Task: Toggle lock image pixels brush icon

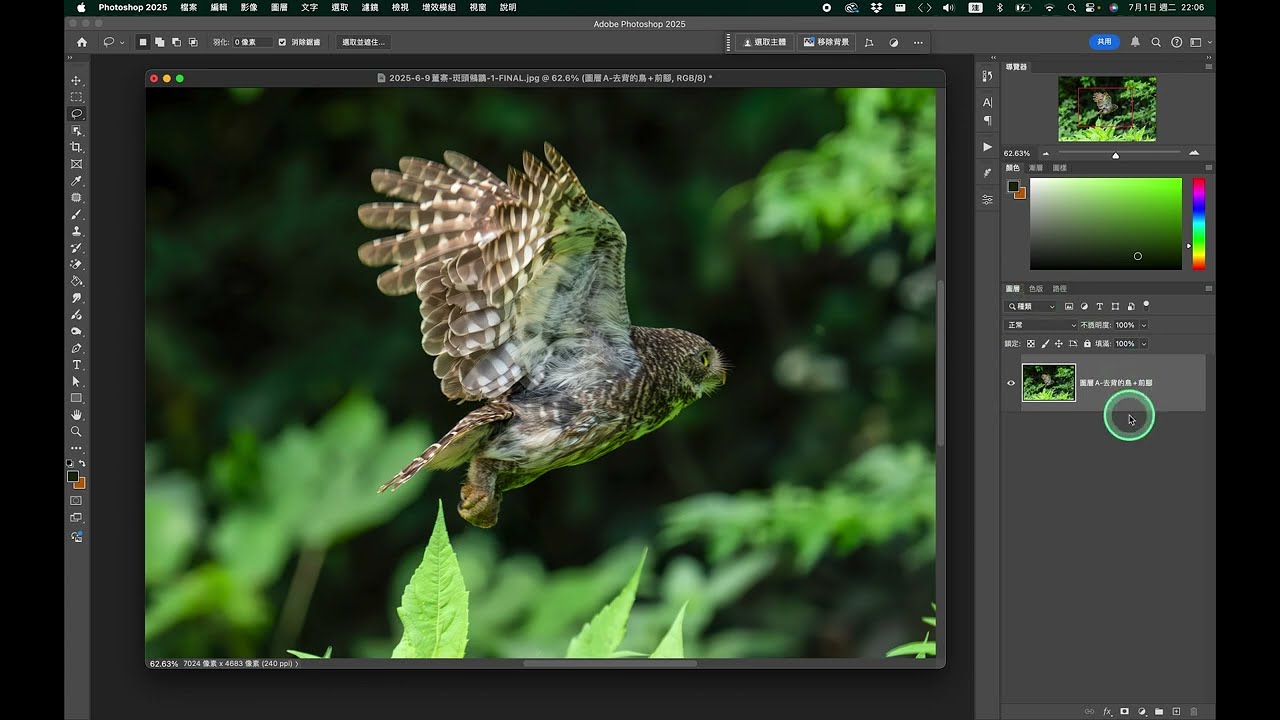Action: point(1045,343)
